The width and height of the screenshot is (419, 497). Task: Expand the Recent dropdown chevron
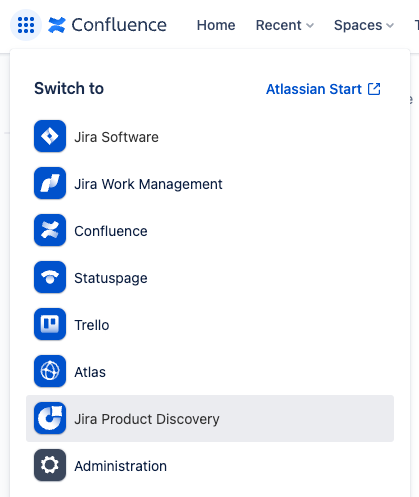310,26
